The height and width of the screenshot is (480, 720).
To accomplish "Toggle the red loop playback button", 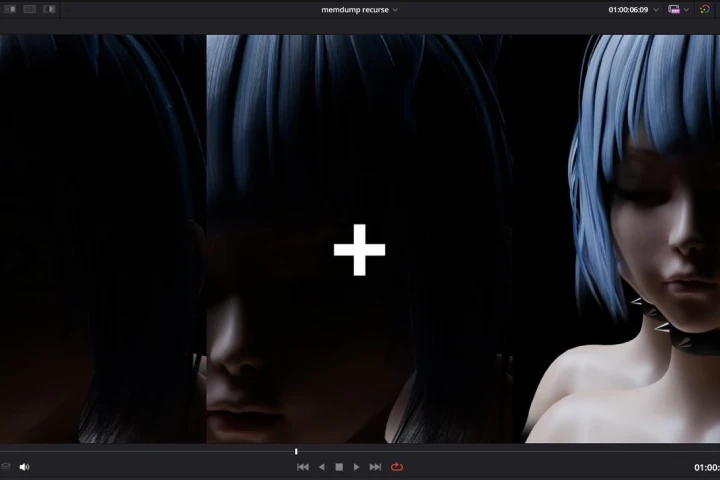I will (x=397, y=467).
